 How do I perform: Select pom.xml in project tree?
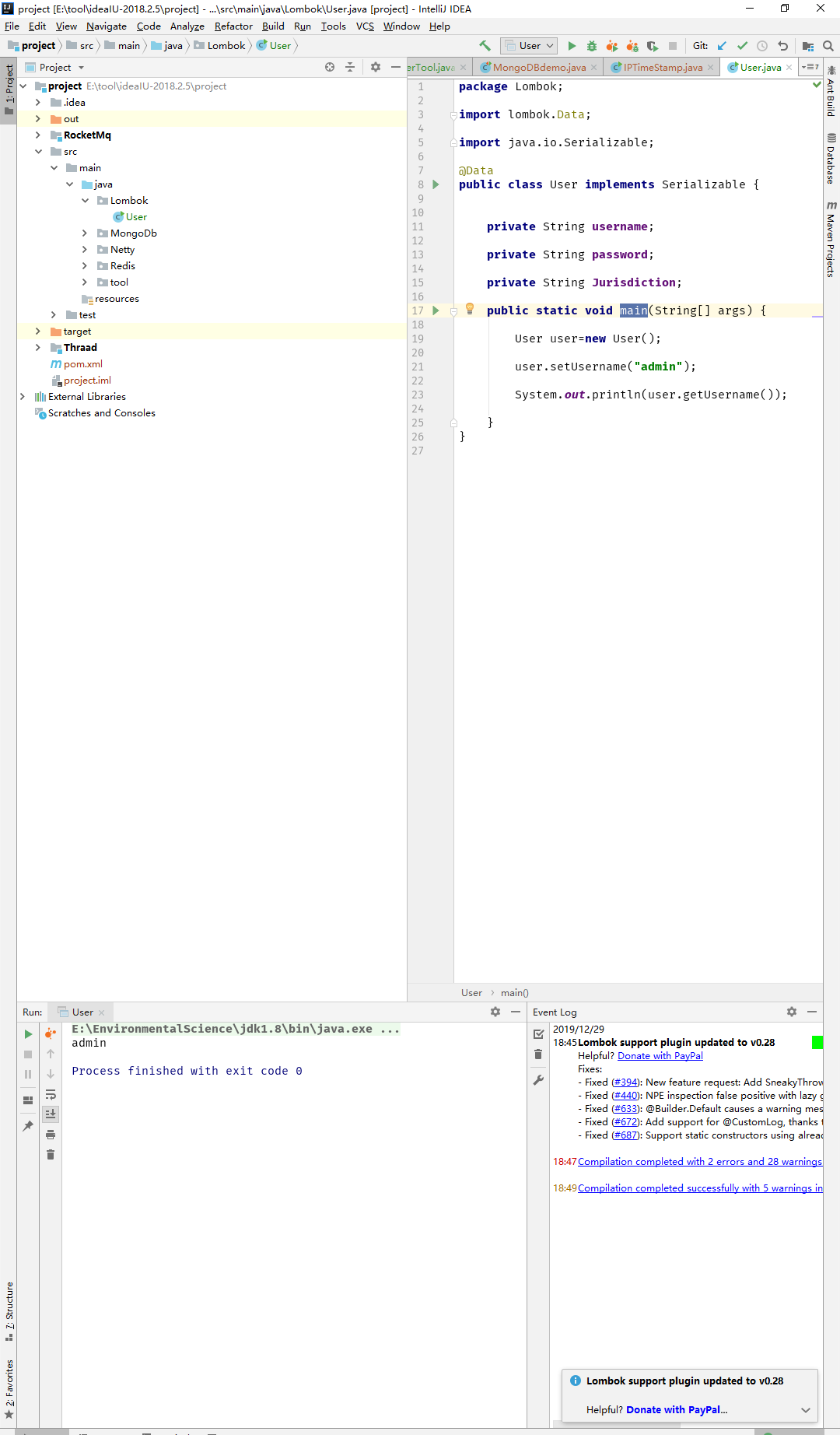tap(82, 363)
